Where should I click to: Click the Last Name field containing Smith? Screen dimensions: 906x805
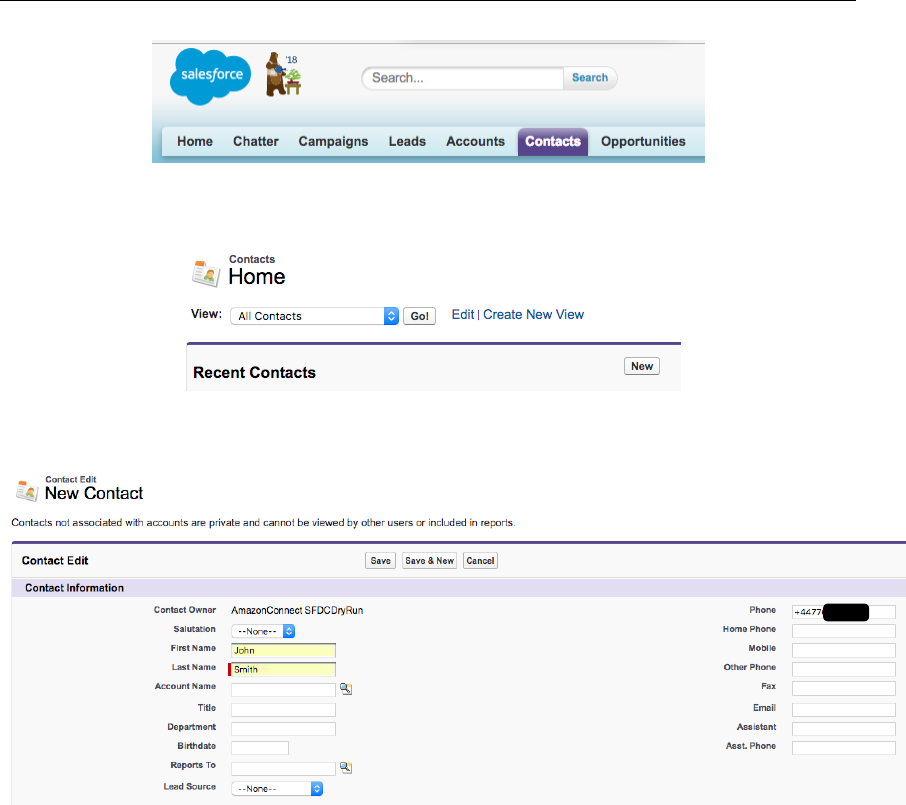(x=283, y=669)
